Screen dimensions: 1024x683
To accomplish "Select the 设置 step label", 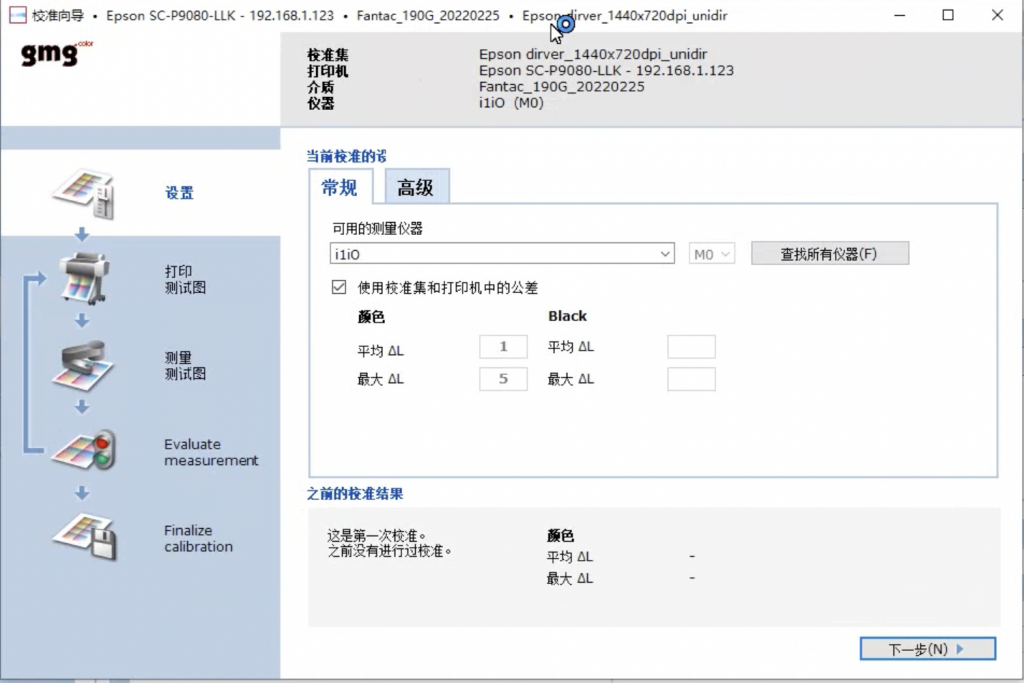I will click(180, 193).
